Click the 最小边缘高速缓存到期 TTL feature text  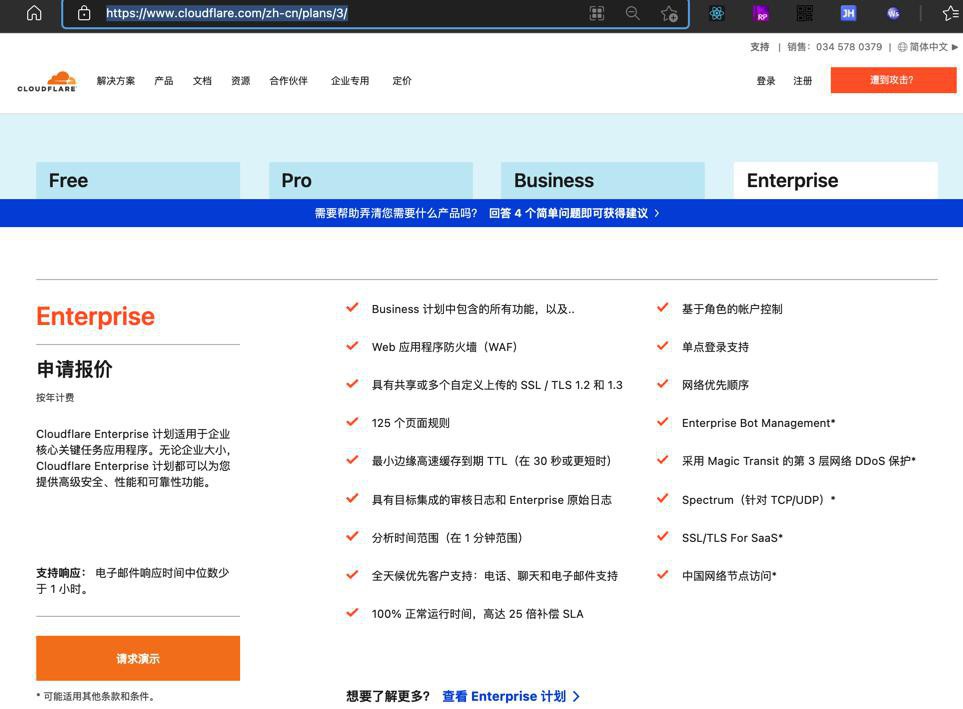click(492, 461)
